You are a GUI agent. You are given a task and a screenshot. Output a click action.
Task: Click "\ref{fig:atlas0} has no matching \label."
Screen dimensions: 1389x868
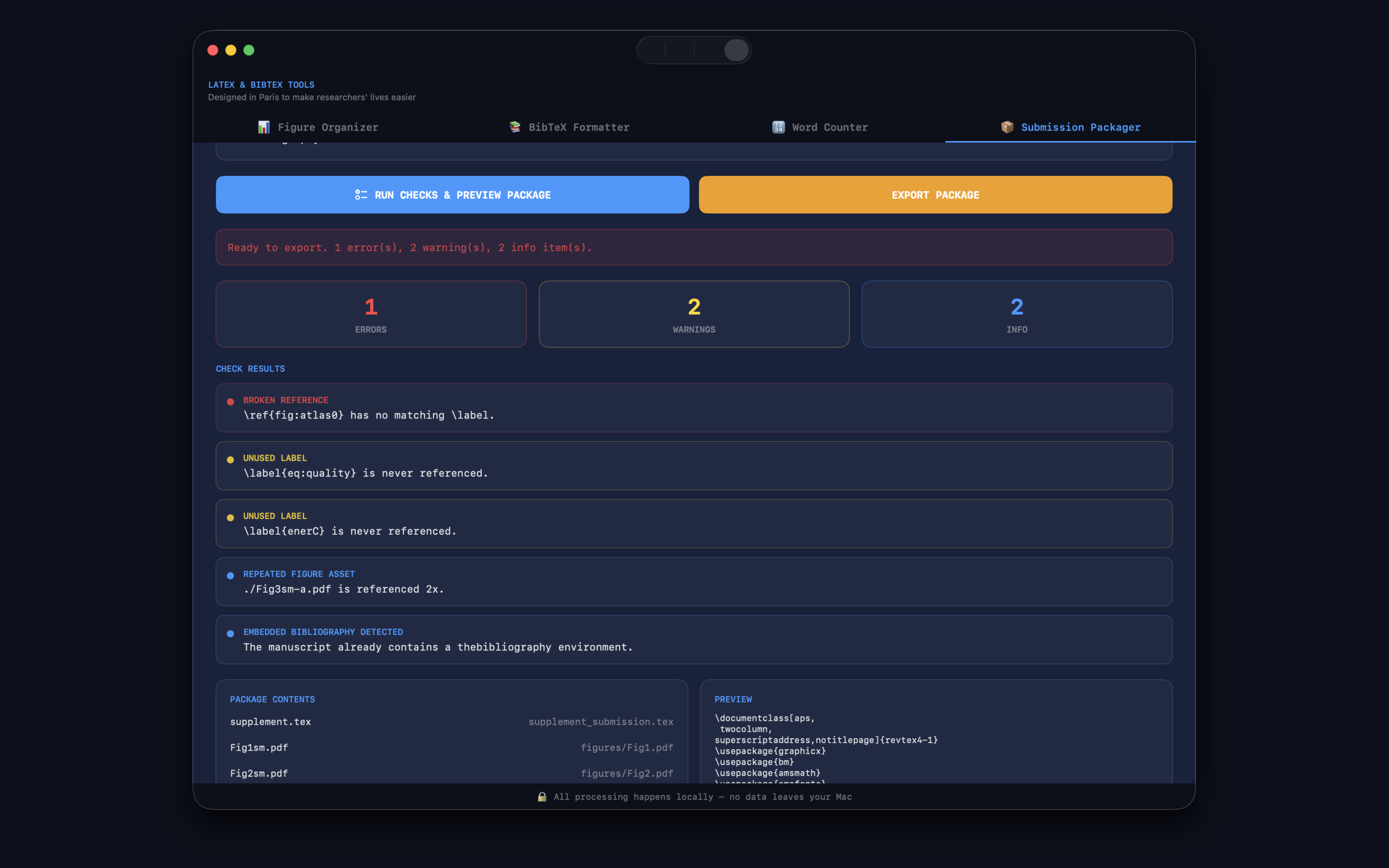click(368, 415)
